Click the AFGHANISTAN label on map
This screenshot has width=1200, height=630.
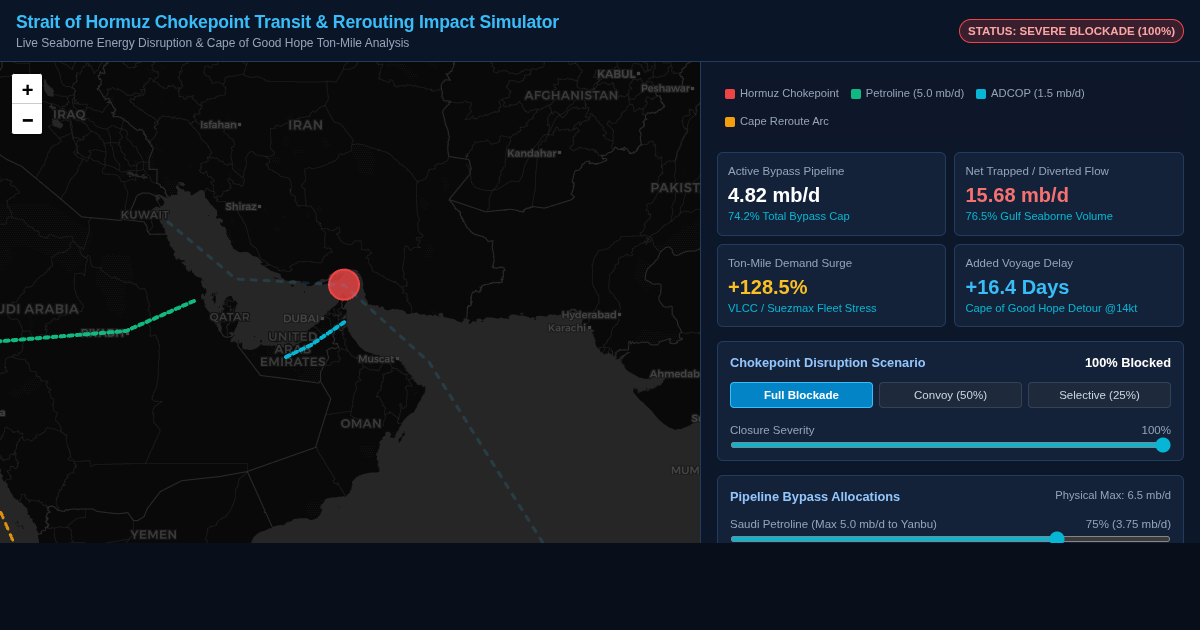[571, 95]
